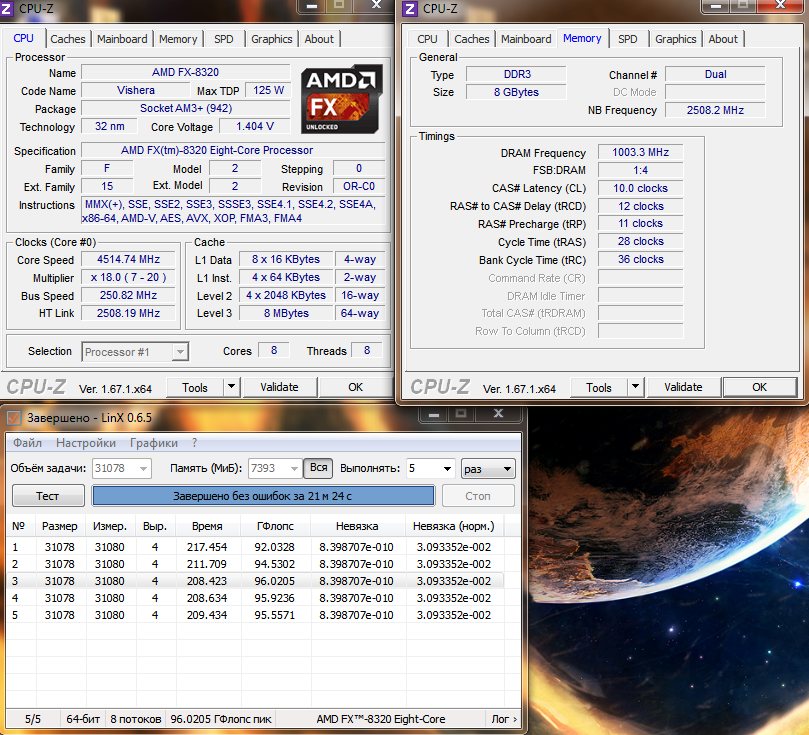The image size is (809, 735).
Task: Click '96.0205 ГФлопс пик' in status bar
Action: pyautogui.click(x=221, y=719)
